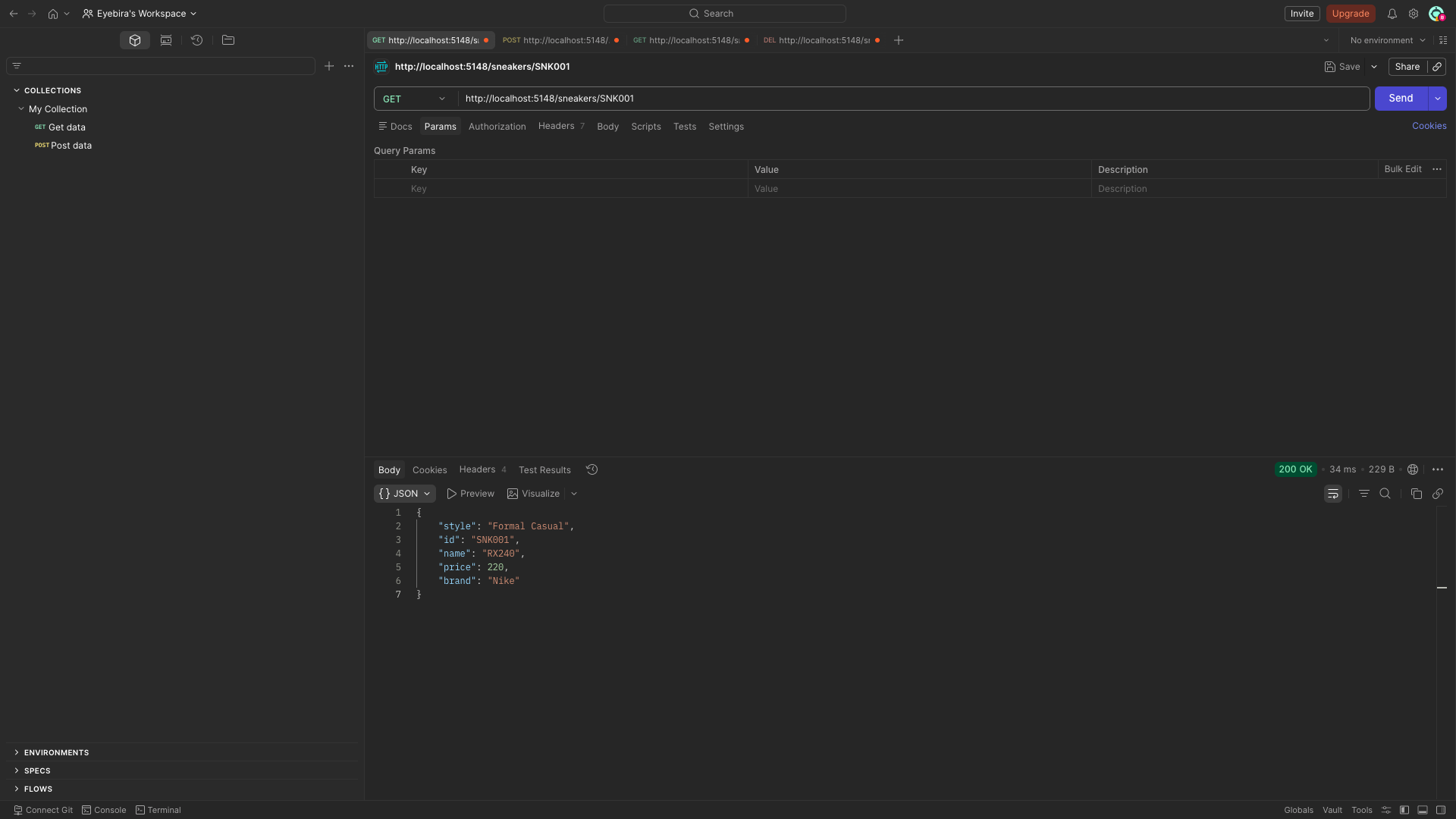Switch to the Authorization tab
Viewport: 1456px width, 819px height.
(x=497, y=127)
